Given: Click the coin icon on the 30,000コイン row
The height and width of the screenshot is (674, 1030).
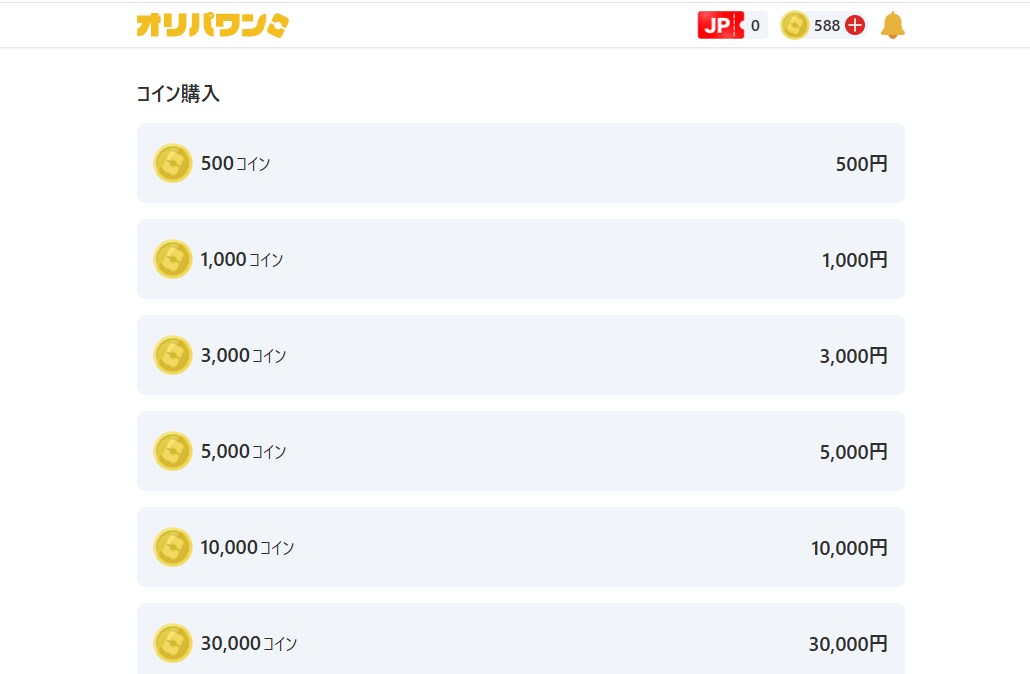Looking at the screenshot, I should [x=173, y=642].
